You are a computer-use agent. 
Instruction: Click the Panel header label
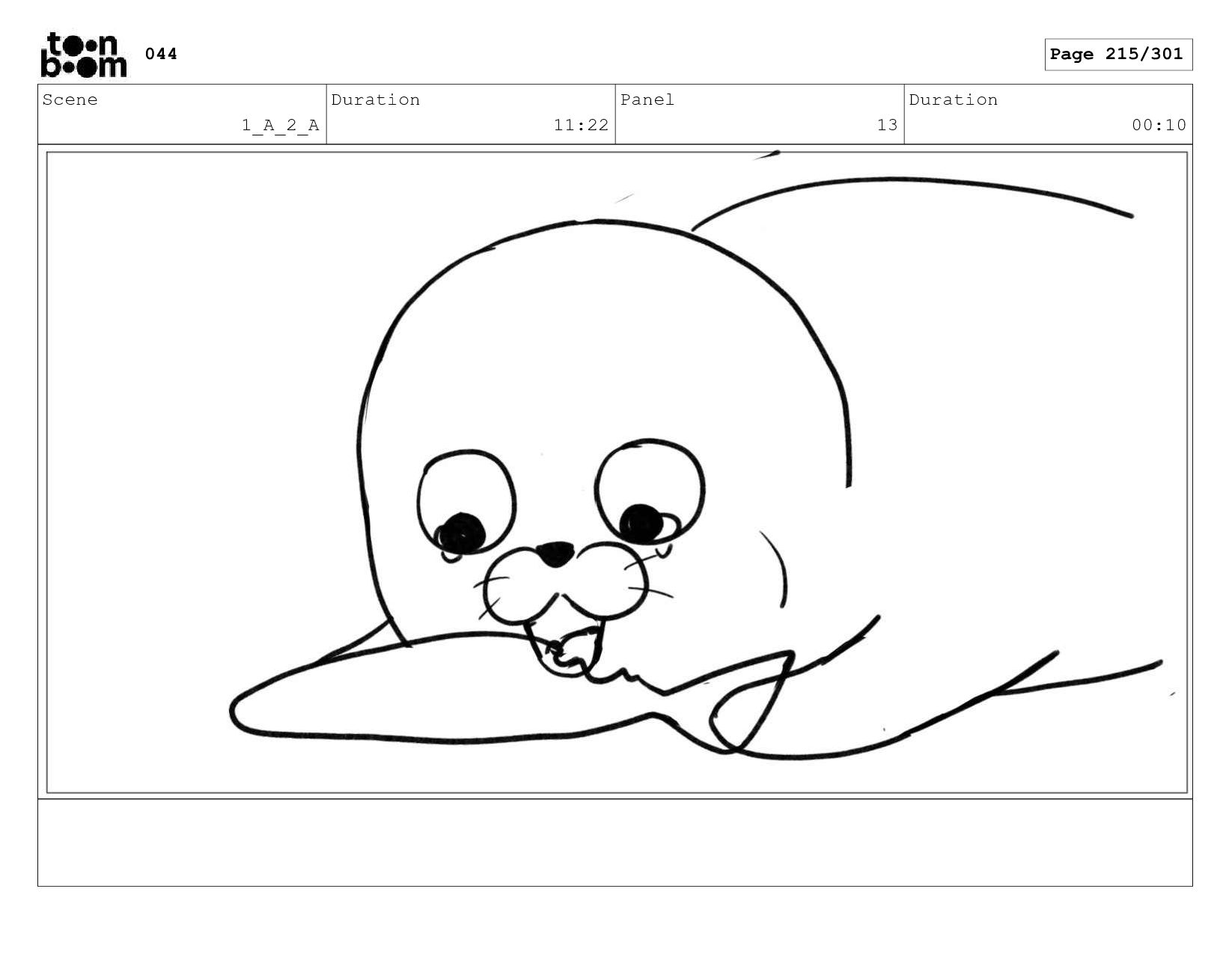click(x=647, y=100)
